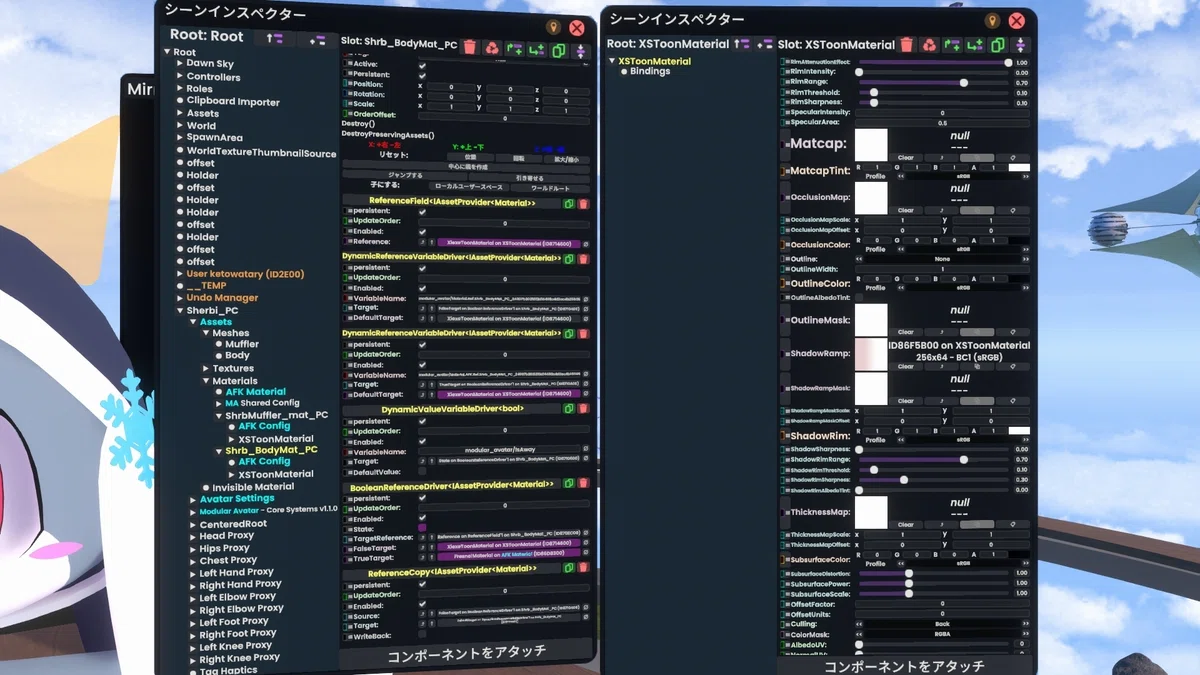Viewport: 1200px width, 675px height.
Task: Collapse the Sherbi_PC slot
Action: click(179, 311)
